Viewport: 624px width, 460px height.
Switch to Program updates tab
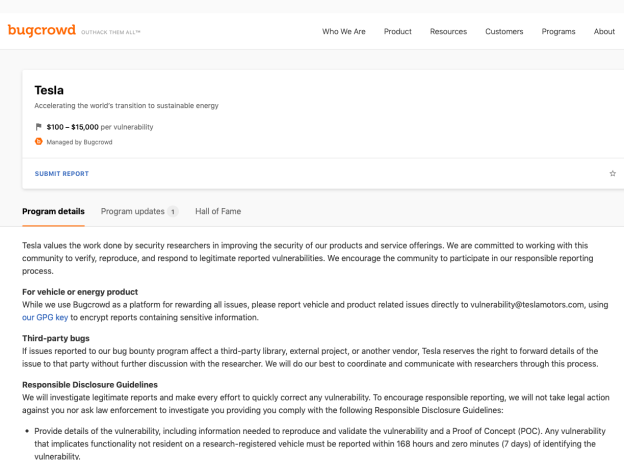pos(132,211)
